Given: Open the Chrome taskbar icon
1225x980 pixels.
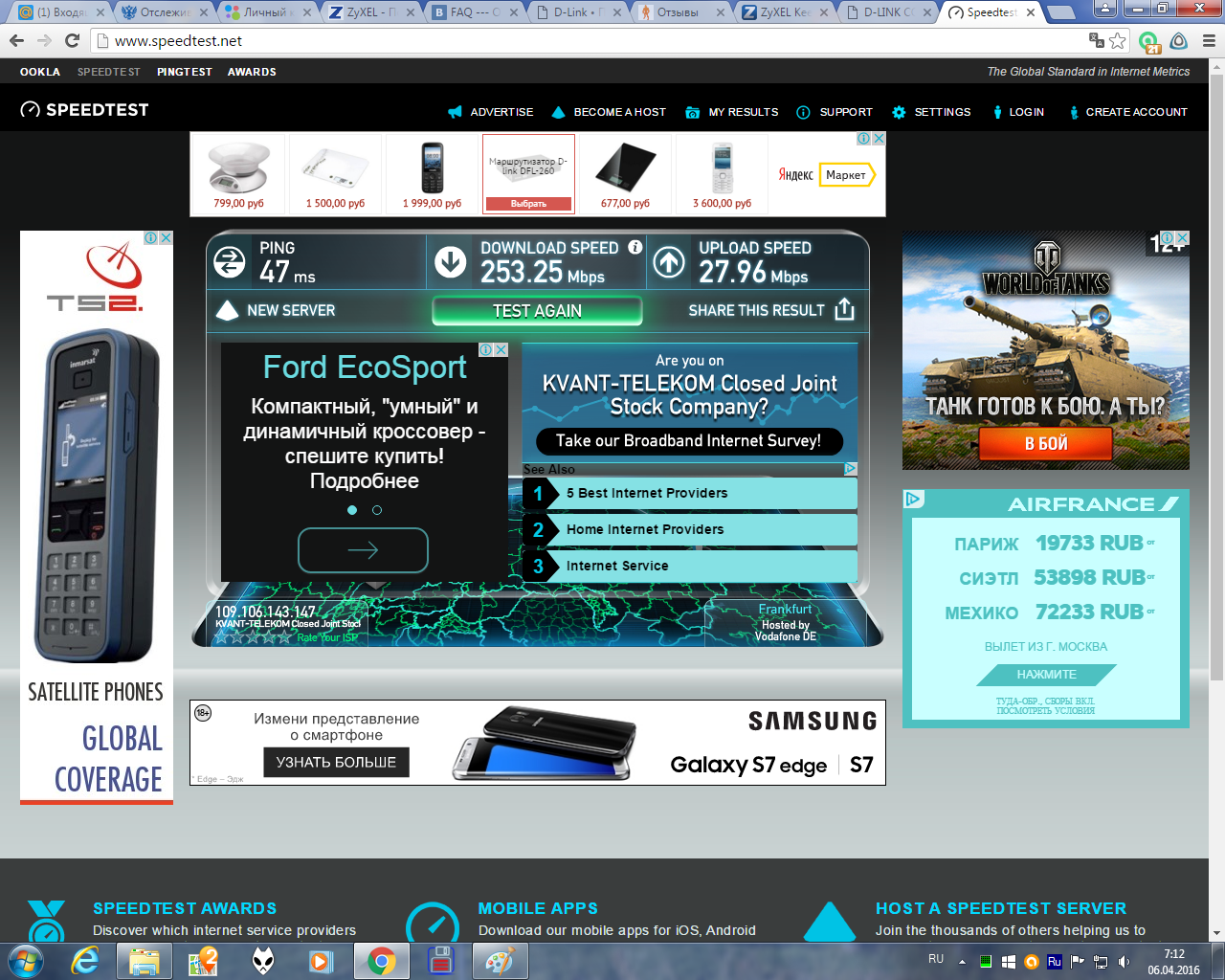Looking at the screenshot, I should coord(381,961).
